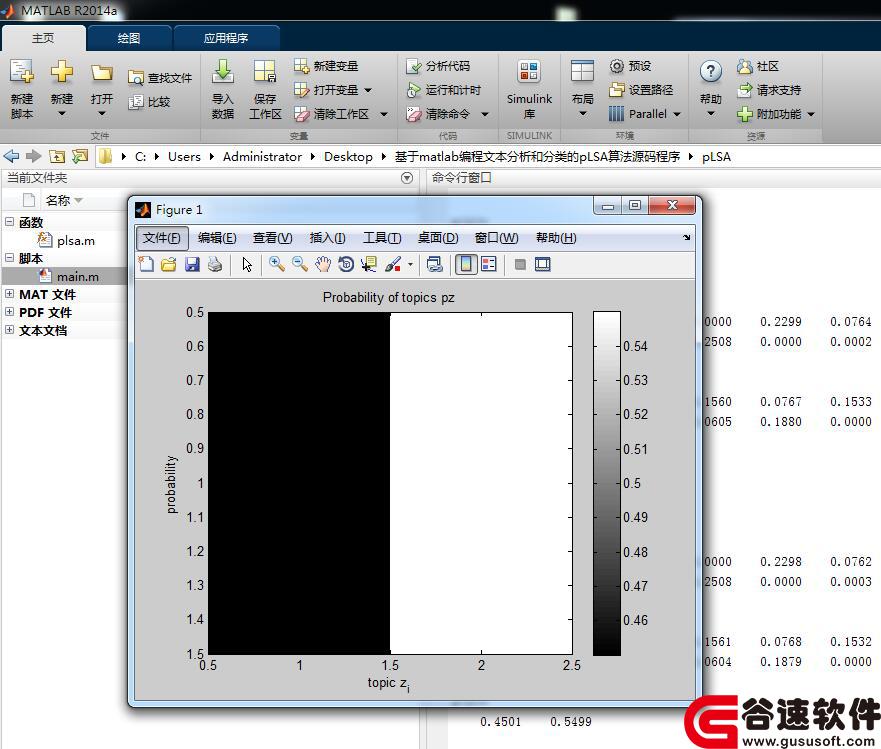Click the current folder panel actions button

click(x=407, y=178)
